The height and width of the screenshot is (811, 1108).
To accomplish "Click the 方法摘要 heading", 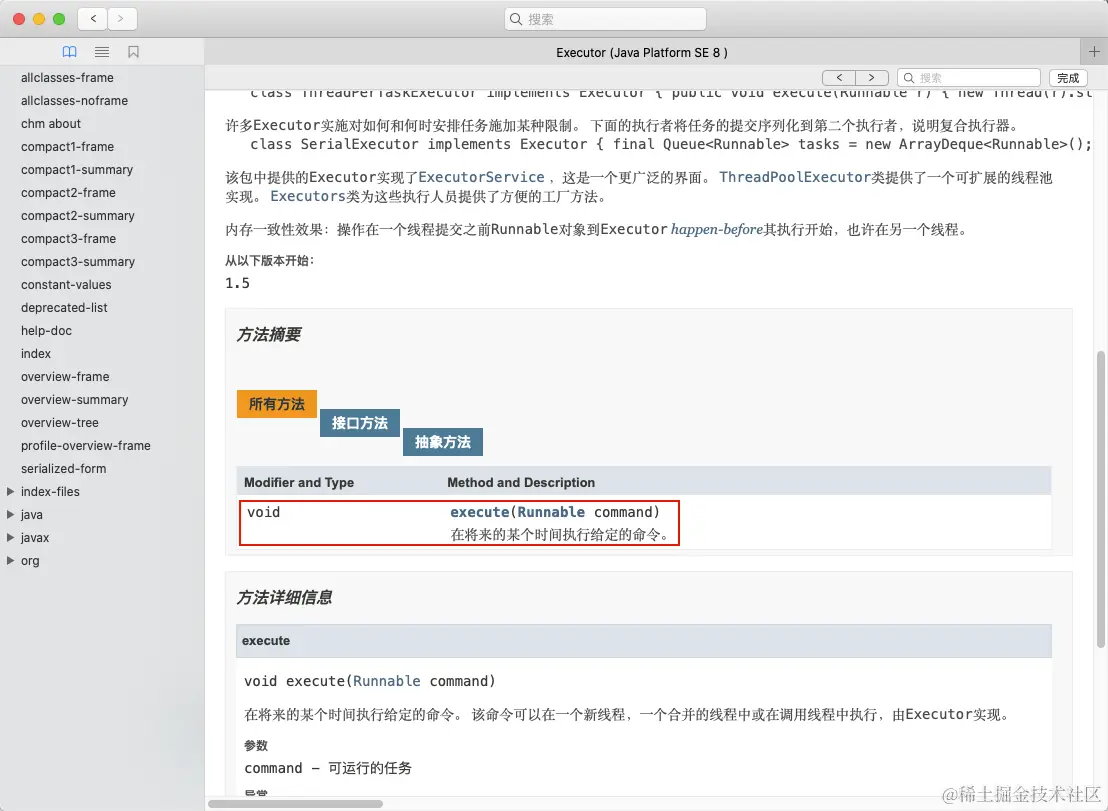I will pos(269,334).
